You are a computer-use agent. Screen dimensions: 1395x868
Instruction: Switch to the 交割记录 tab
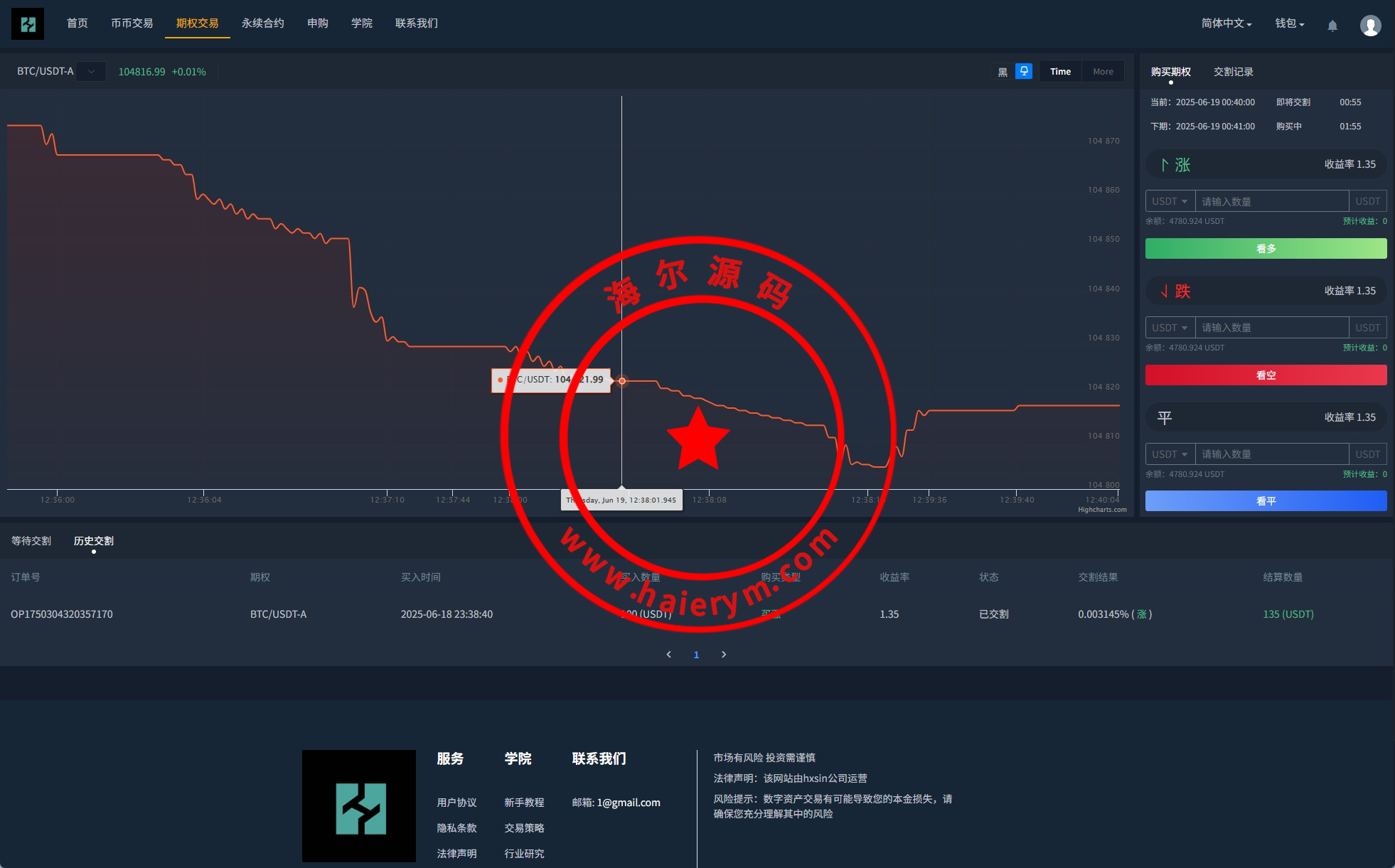pyautogui.click(x=1233, y=72)
